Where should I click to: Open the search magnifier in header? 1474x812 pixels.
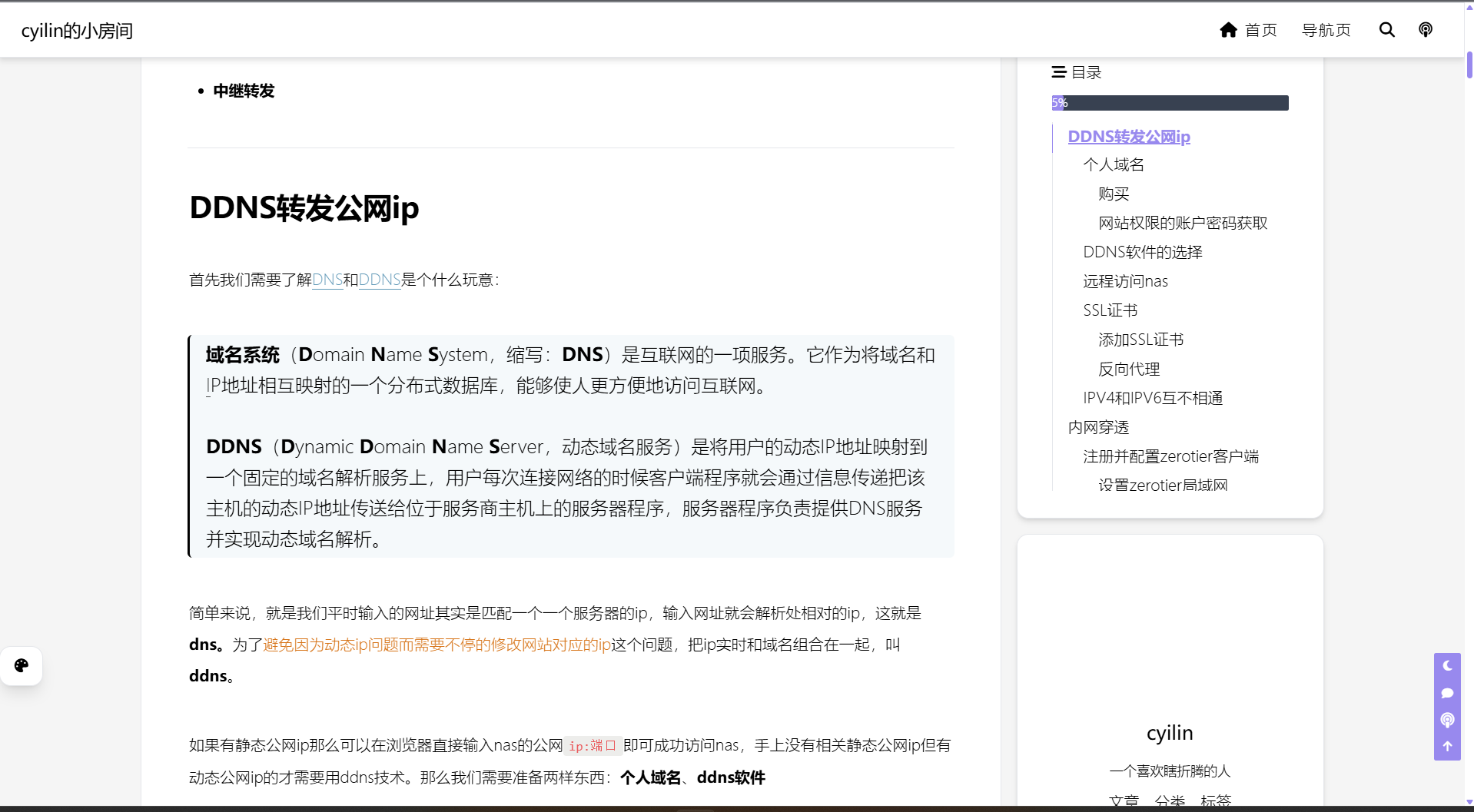coord(1386,30)
